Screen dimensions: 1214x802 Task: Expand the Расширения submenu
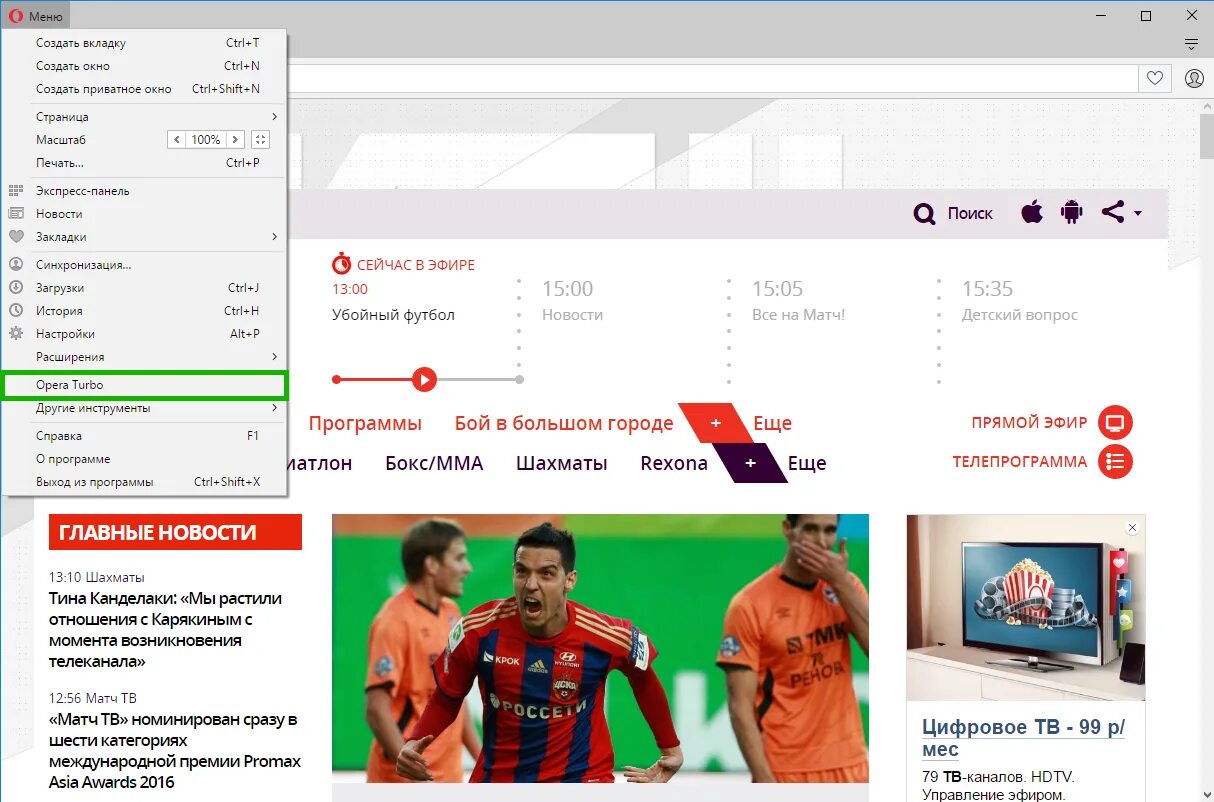(x=144, y=357)
